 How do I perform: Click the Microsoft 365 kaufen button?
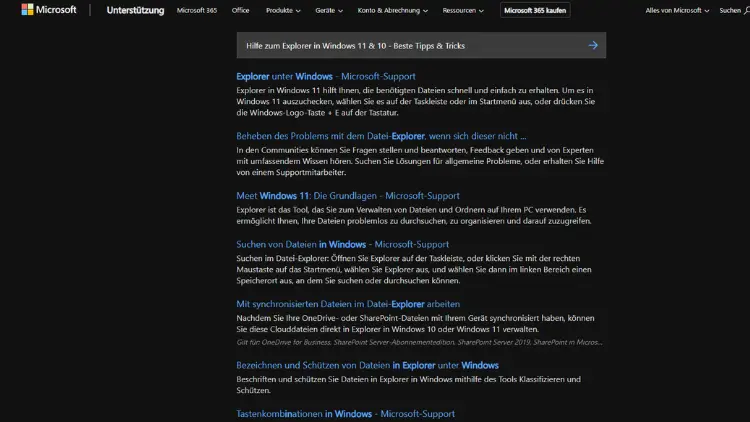(x=535, y=10)
